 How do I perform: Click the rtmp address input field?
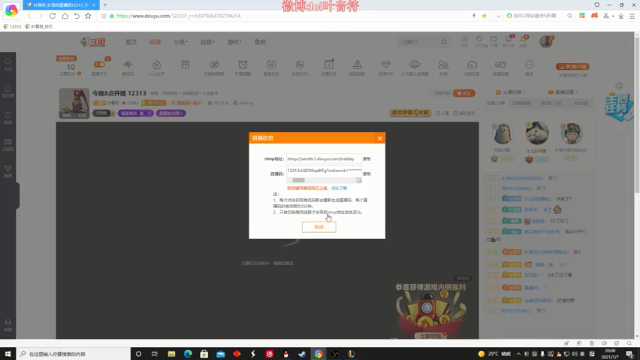[324, 159]
